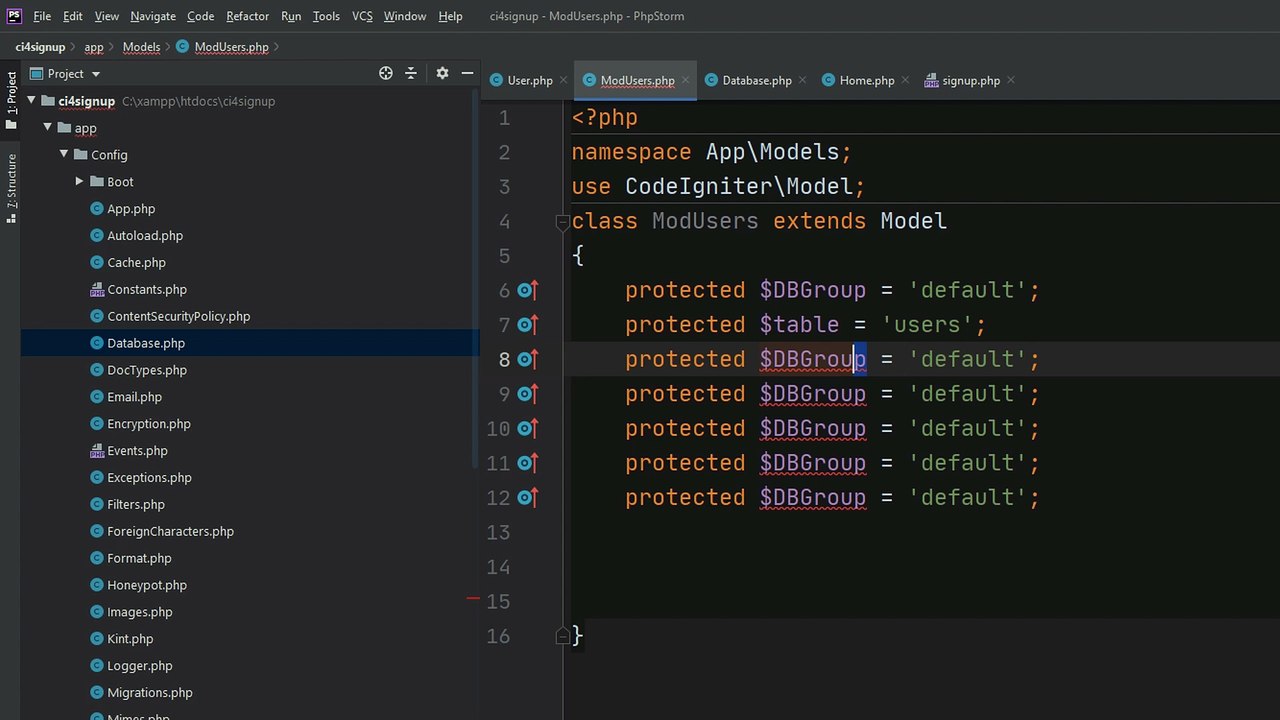Close the signup.php editor tab

click(1010, 80)
